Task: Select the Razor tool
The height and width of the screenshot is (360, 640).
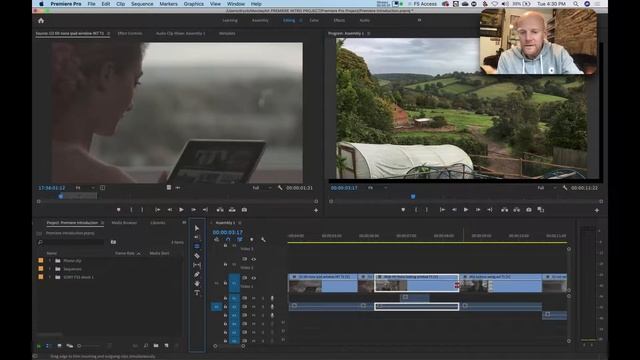Action: pos(197,256)
